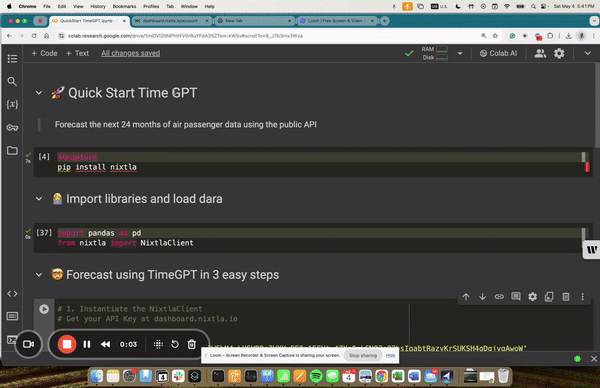
Task: Open the Share notebook people icon
Action: click(x=540, y=53)
